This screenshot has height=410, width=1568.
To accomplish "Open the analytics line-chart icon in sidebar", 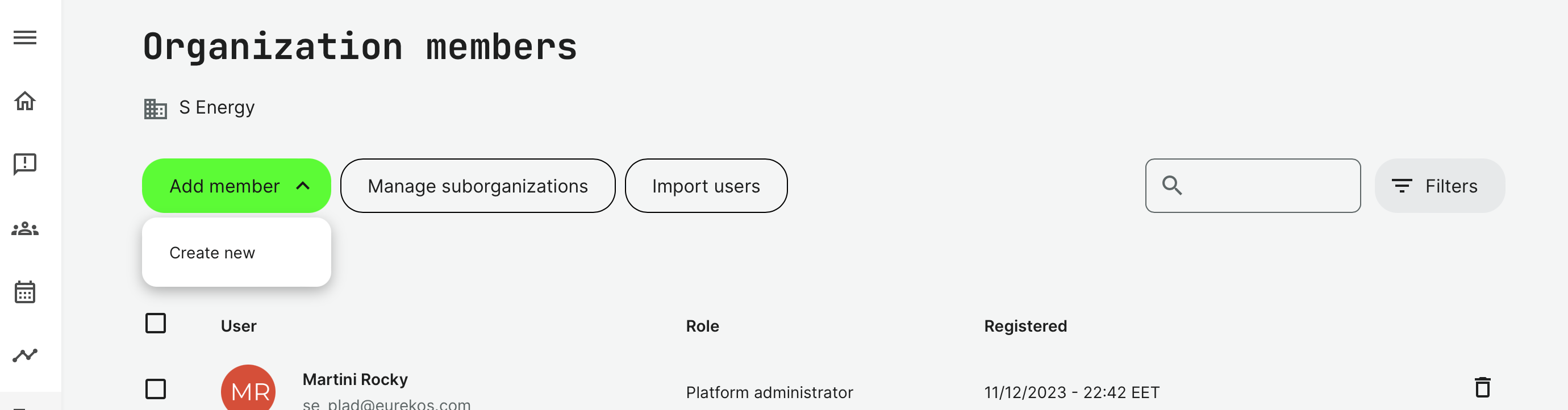I will point(25,355).
